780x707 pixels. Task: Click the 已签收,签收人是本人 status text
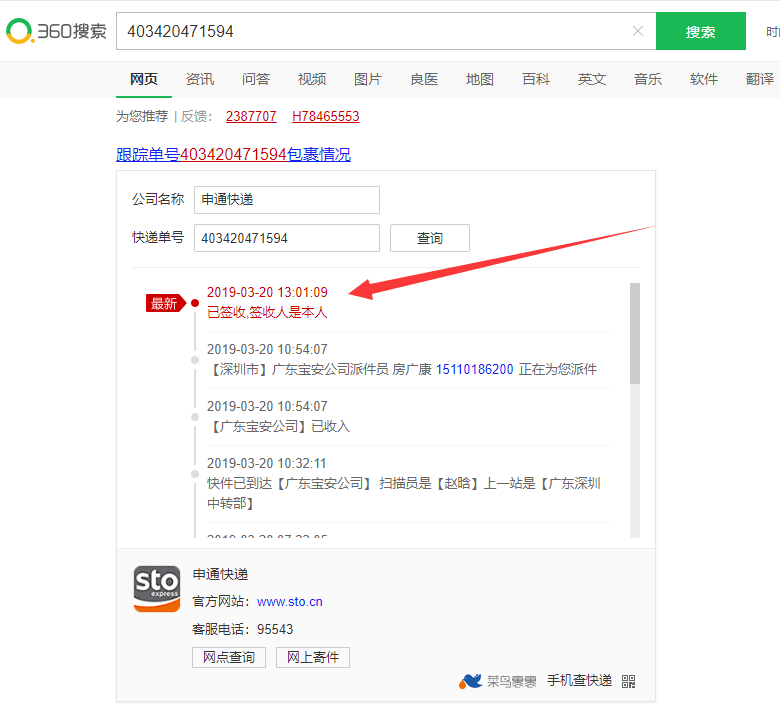[267, 312]
